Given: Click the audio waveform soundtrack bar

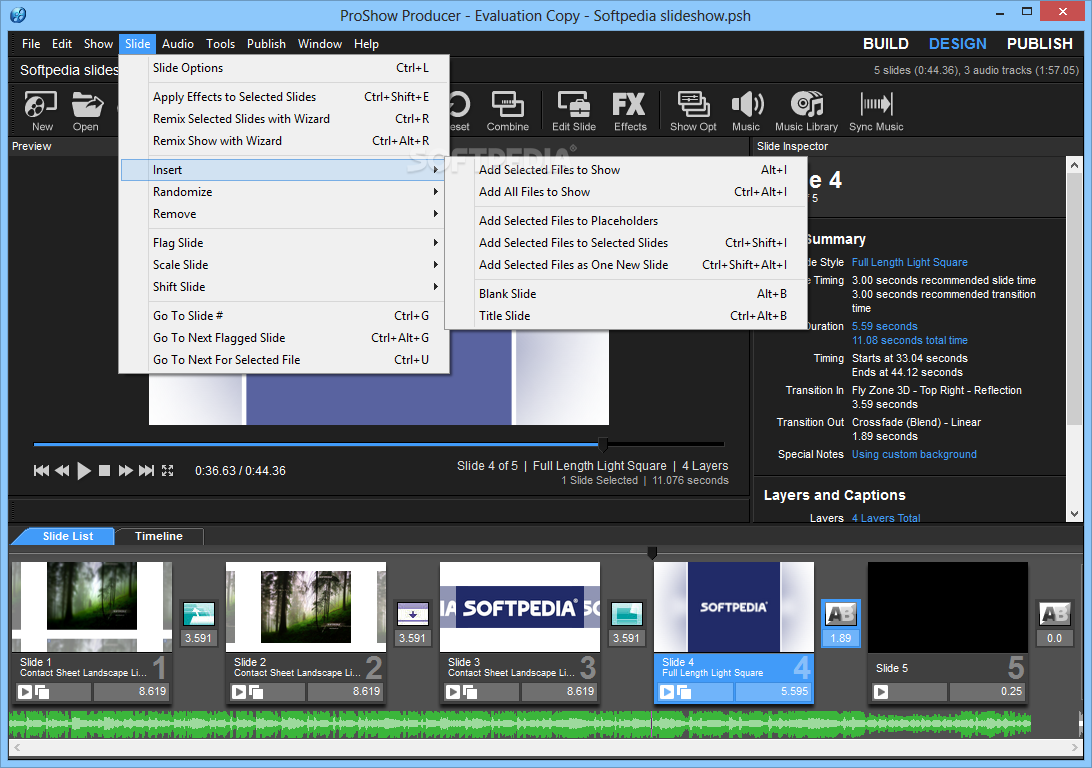Looking at the screenshot, I should (520, 724).
